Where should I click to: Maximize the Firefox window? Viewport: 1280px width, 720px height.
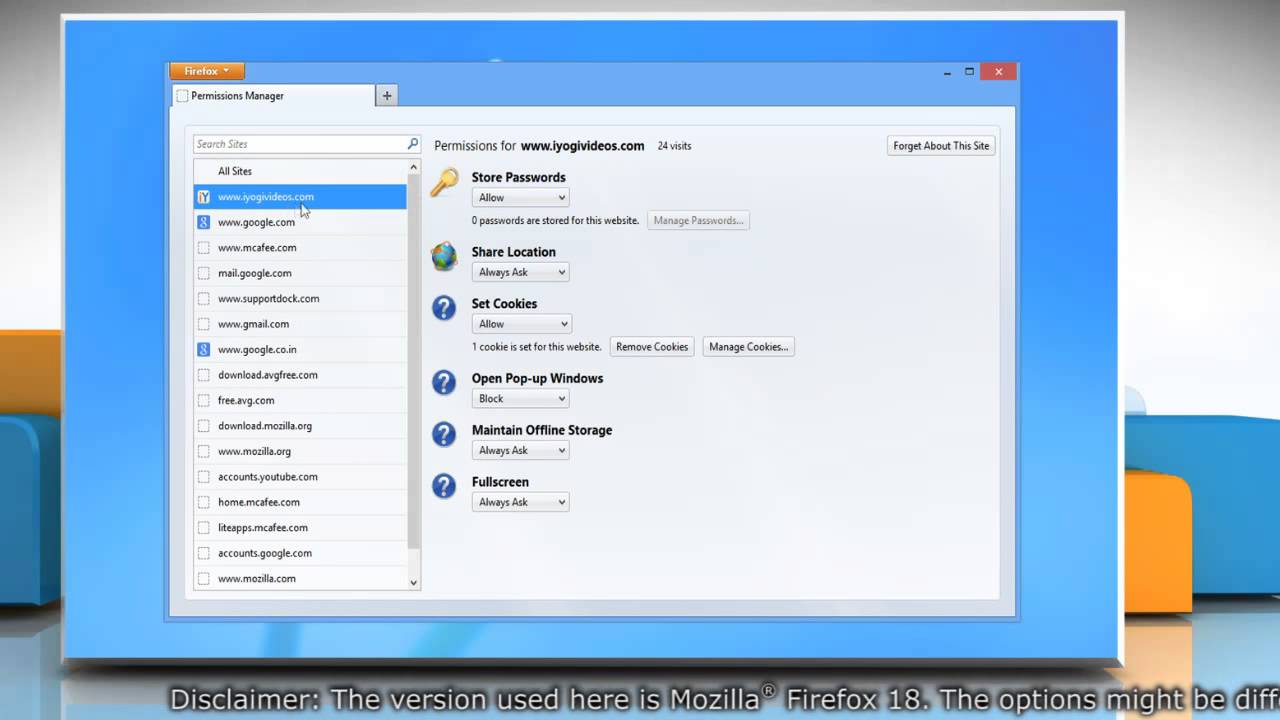tap(969, 71)
